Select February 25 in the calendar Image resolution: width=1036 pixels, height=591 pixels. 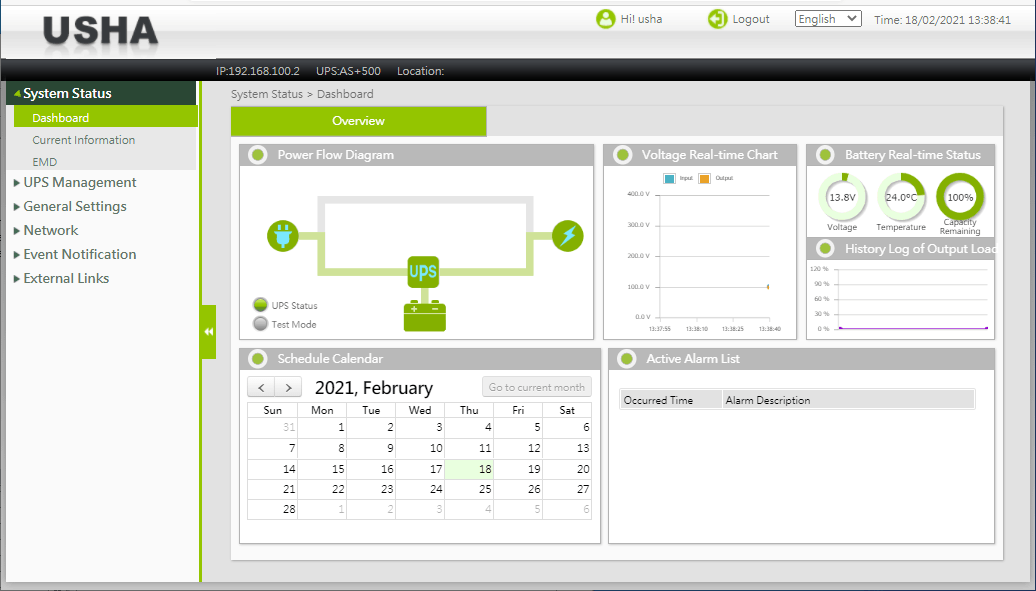484,489
